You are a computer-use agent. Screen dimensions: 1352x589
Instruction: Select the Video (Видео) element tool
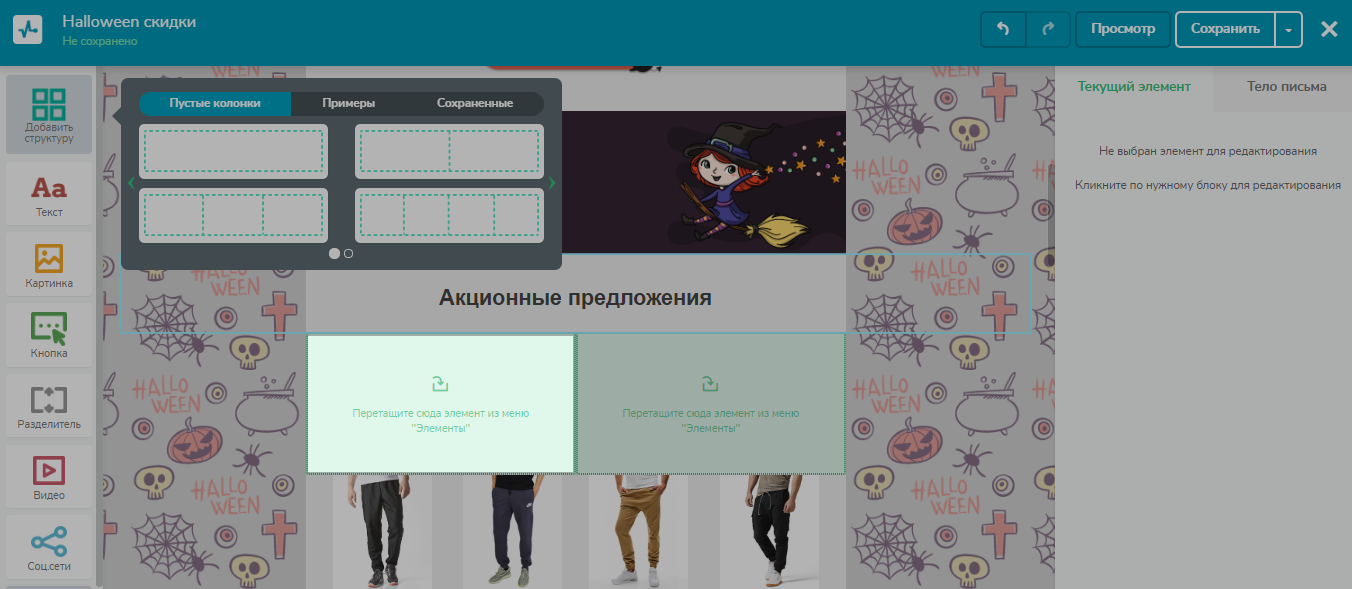[x=48, y=477]
